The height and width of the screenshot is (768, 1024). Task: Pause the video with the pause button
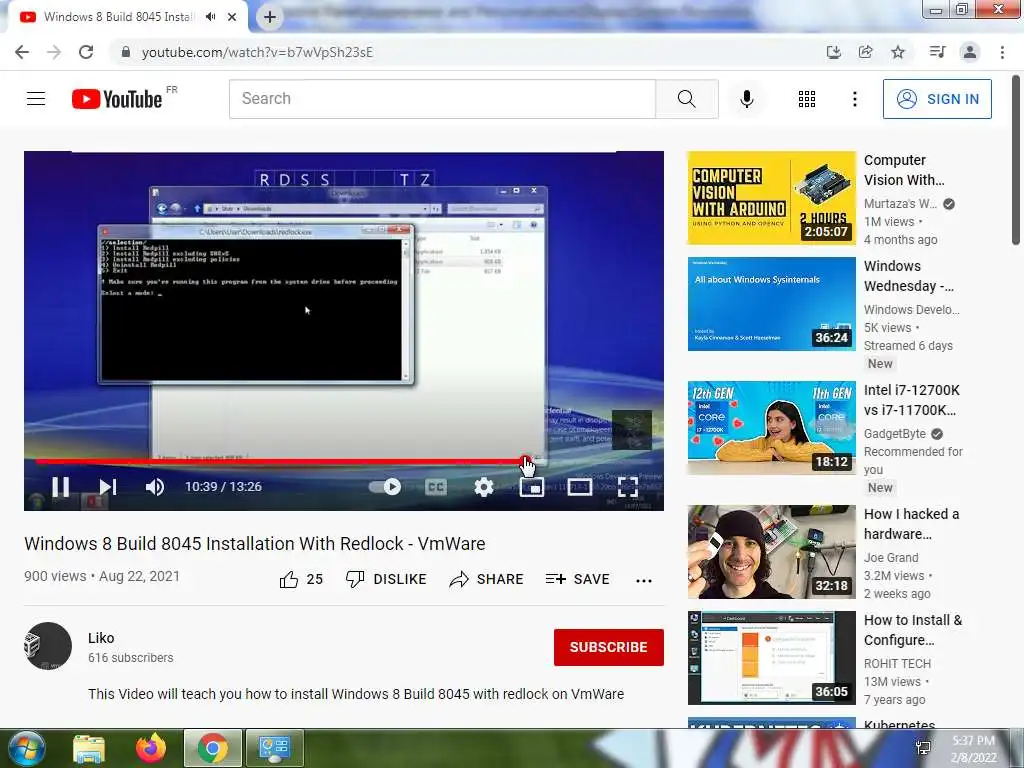pyautogui.click(x=61, y=487)
